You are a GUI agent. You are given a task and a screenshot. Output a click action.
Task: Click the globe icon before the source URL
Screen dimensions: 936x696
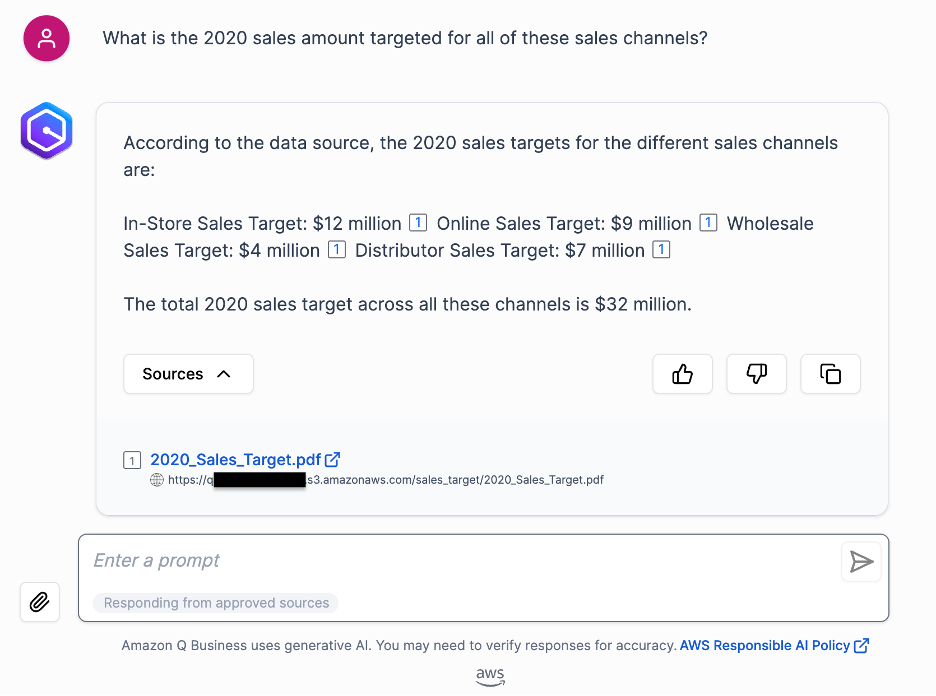[x=156, y=480]
